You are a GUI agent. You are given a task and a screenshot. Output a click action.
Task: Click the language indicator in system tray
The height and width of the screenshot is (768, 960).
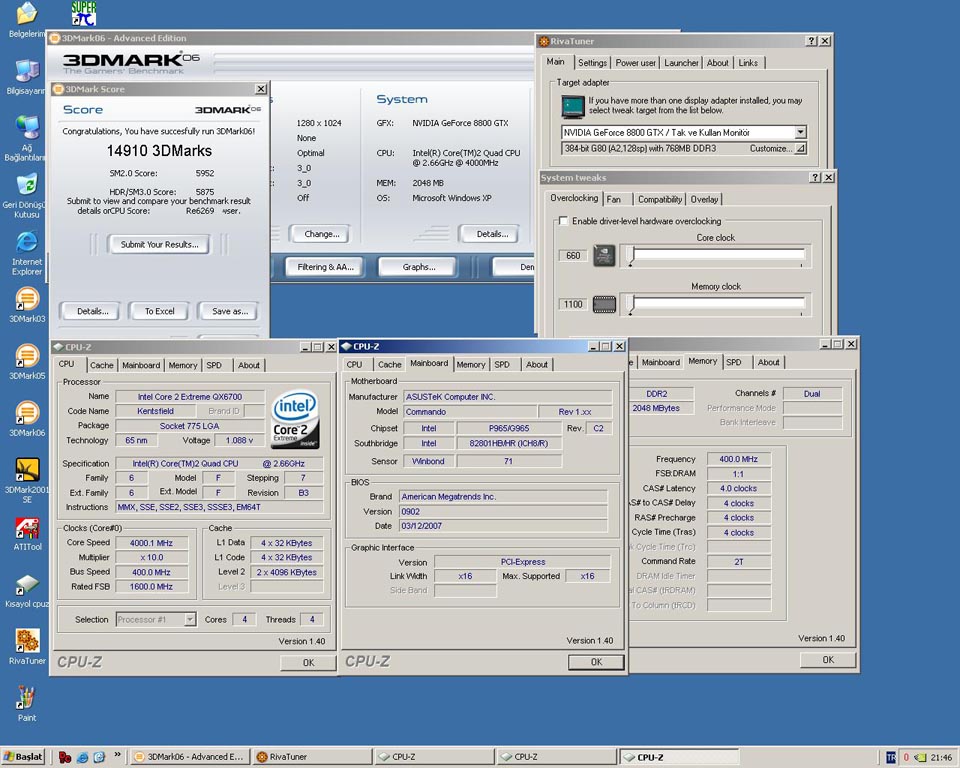pyautogui.click(x=891, y=757)
